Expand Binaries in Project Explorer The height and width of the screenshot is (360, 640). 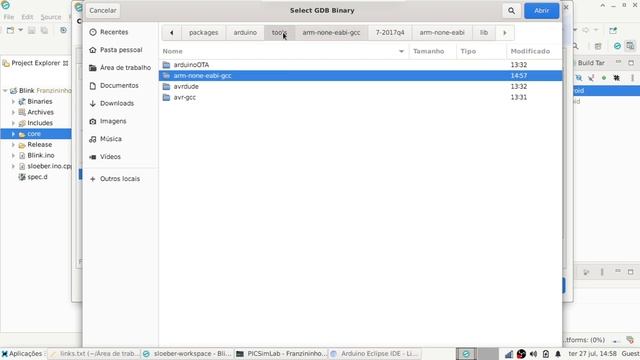click(x=13, y=101)
